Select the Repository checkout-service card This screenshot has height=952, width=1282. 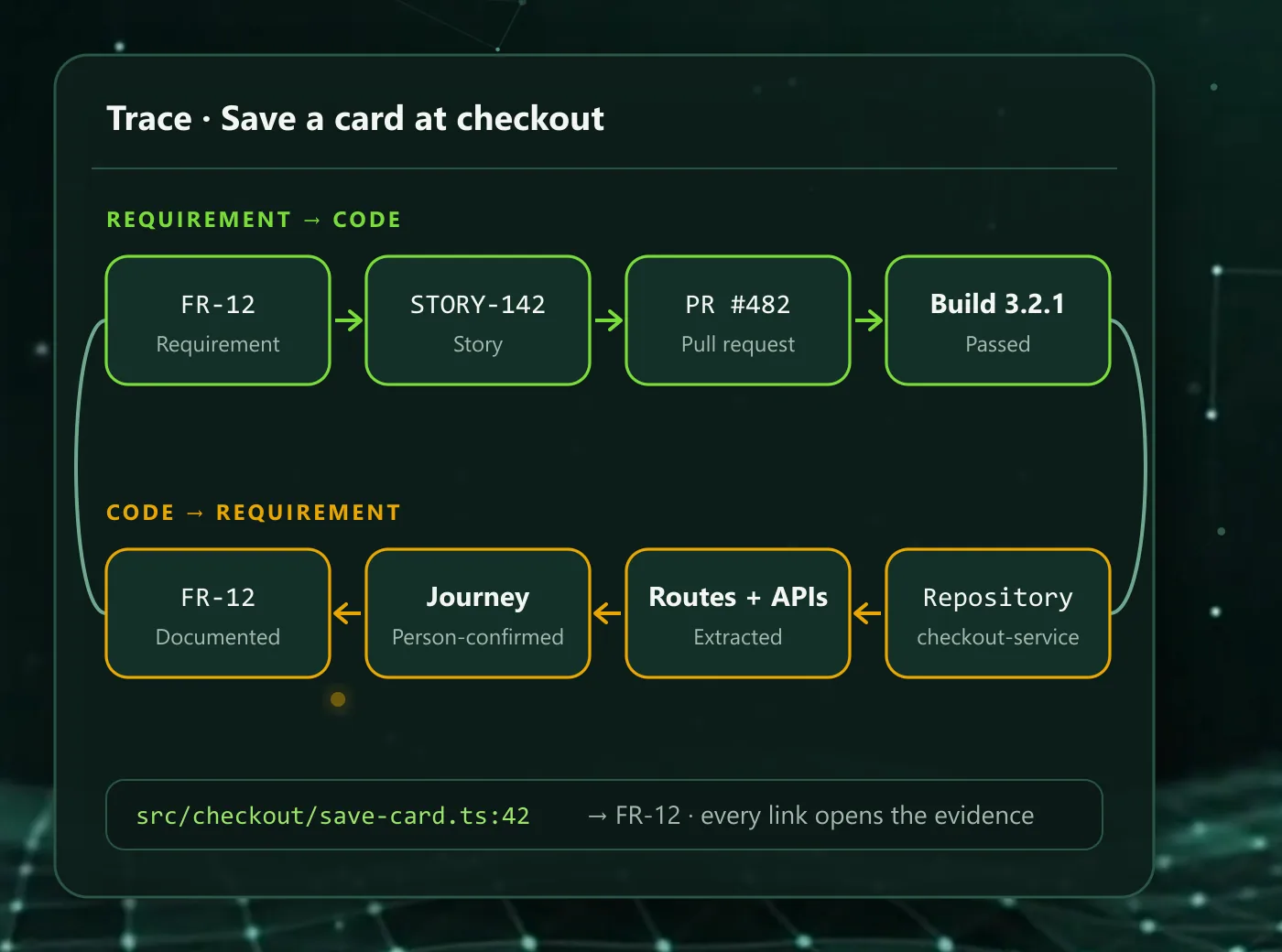coord(998,613)
